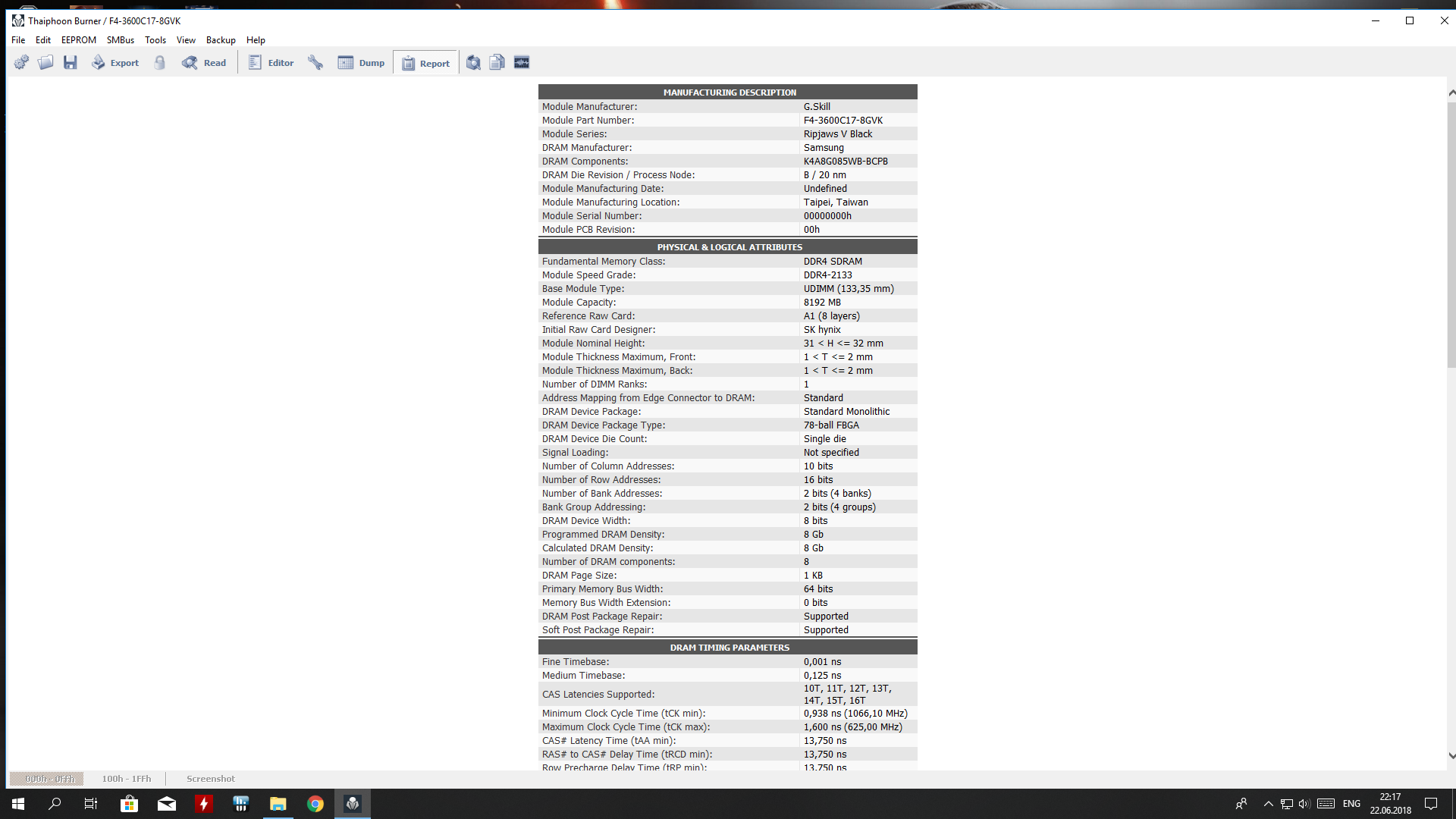Open the EEPROM menu
Viewport: 1456px width, 819px height.
tap(79, 40)
